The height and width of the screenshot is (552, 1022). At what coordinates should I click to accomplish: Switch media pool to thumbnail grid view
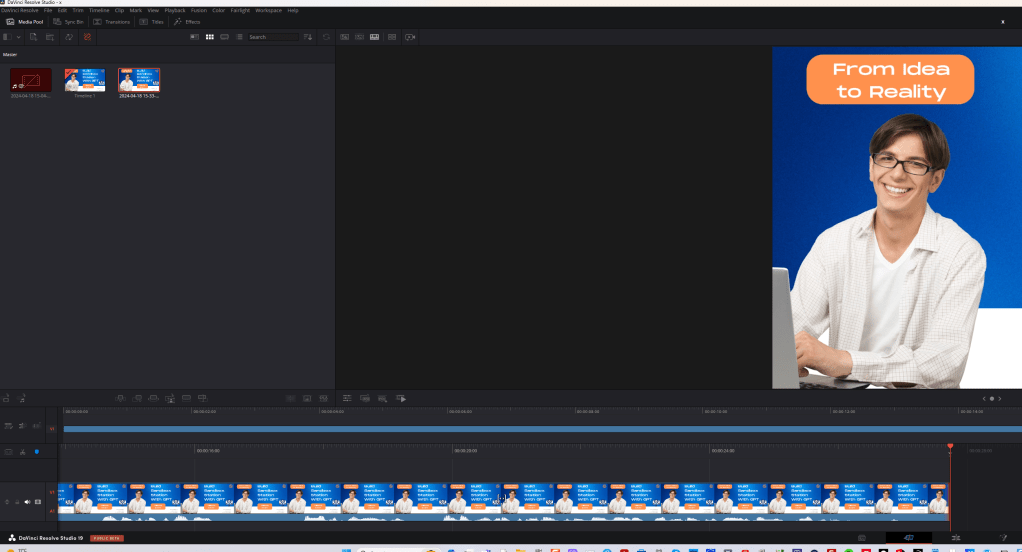point(209,37)
